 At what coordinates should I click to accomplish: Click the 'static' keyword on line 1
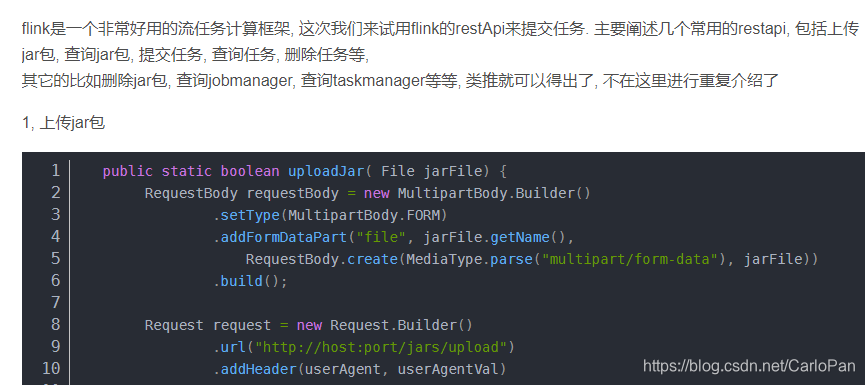click(187, 172)
